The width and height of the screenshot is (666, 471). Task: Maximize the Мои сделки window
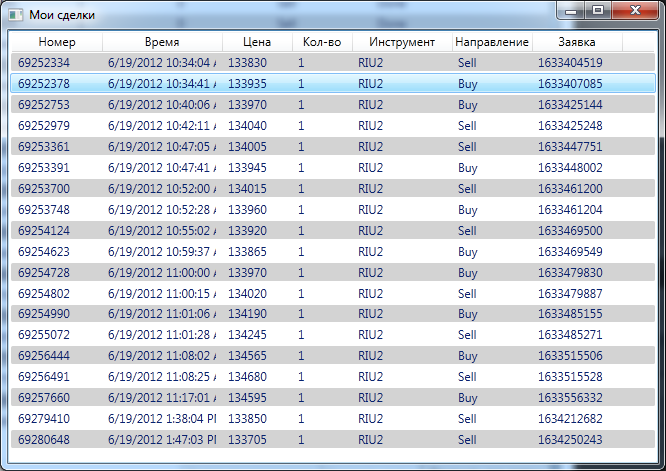click(598, 10)
